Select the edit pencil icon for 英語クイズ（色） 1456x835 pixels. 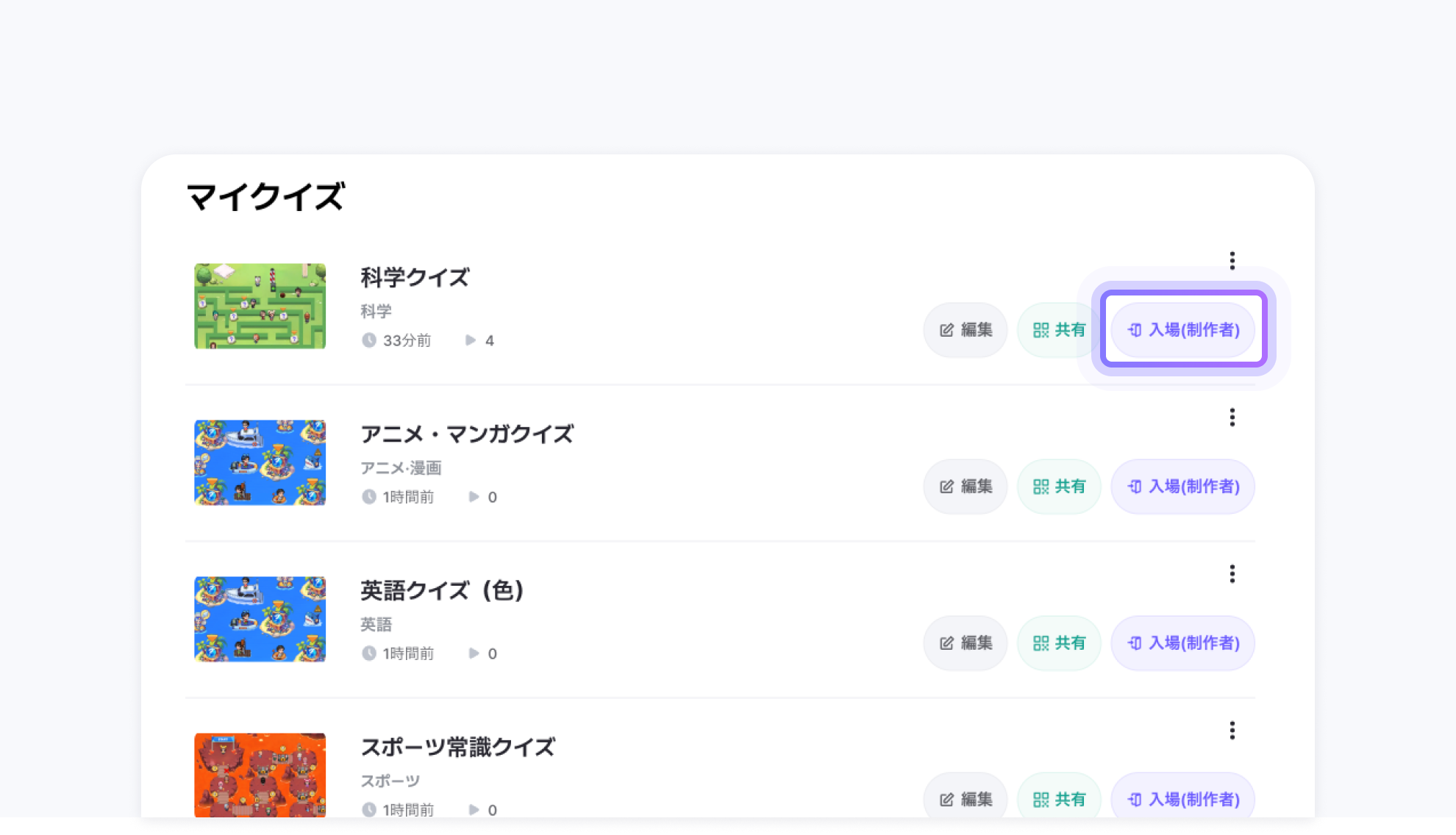pos(946,643)
